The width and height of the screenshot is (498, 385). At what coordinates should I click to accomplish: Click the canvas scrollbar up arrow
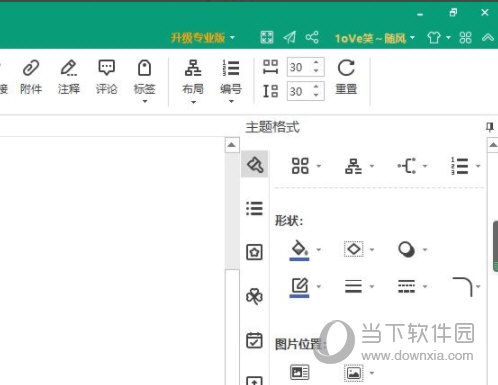[x=232, y=145]
